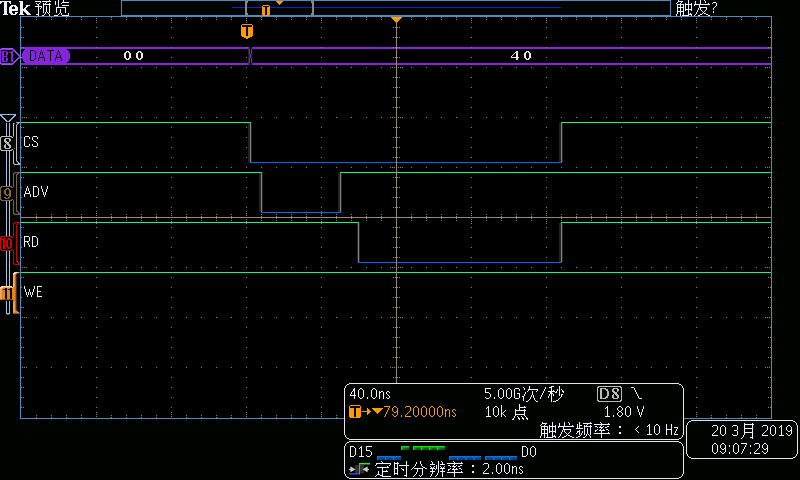Click the WE signal label
Image resolution: width=800 pixels, height=480 pixels.
pyautogui.click(x=33, y=292)
